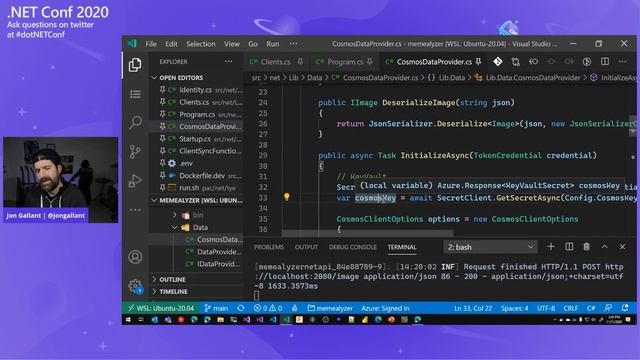Open the Selection menu

click(200, 44)
